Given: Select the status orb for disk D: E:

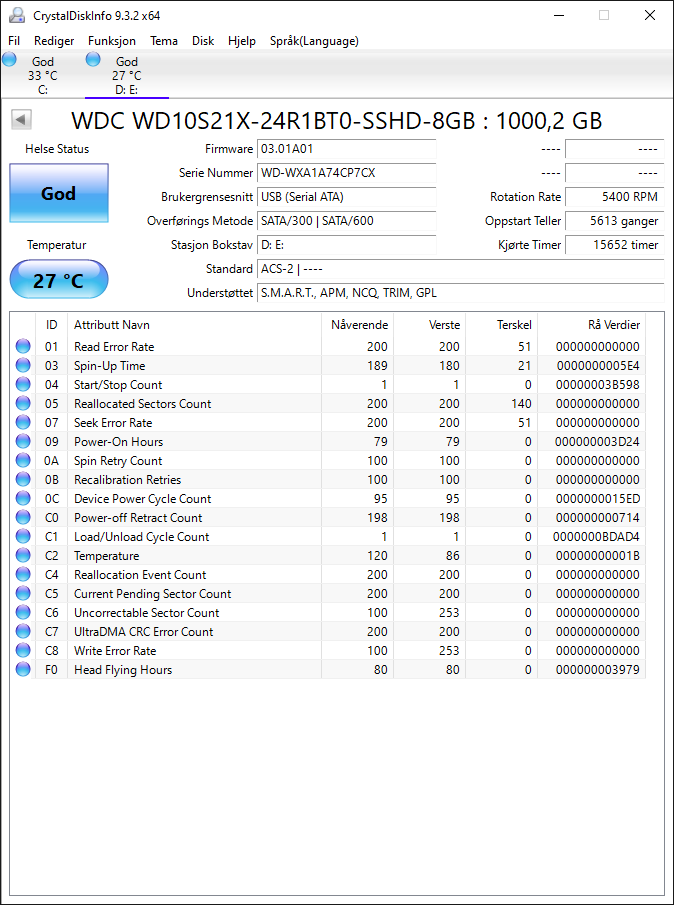Looking at the screenshot, I should (x=93, y=59).
